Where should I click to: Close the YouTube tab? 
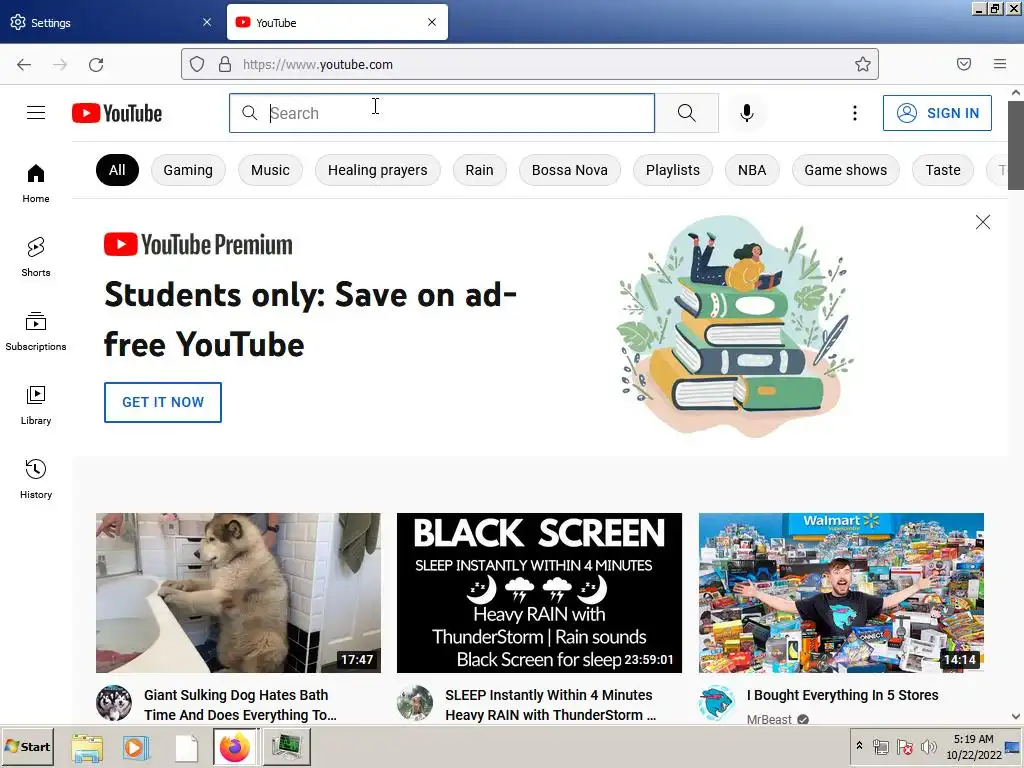coord(432,22)
